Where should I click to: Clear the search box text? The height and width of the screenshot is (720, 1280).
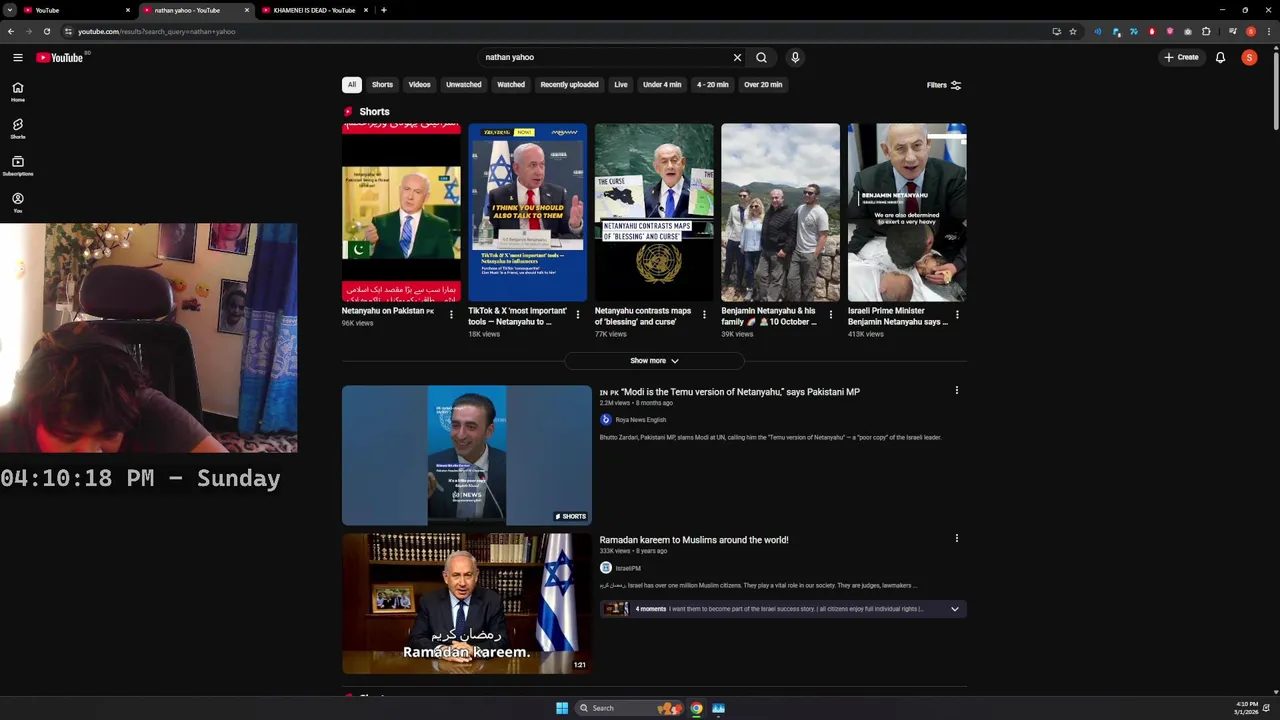[x=737, y=58]
